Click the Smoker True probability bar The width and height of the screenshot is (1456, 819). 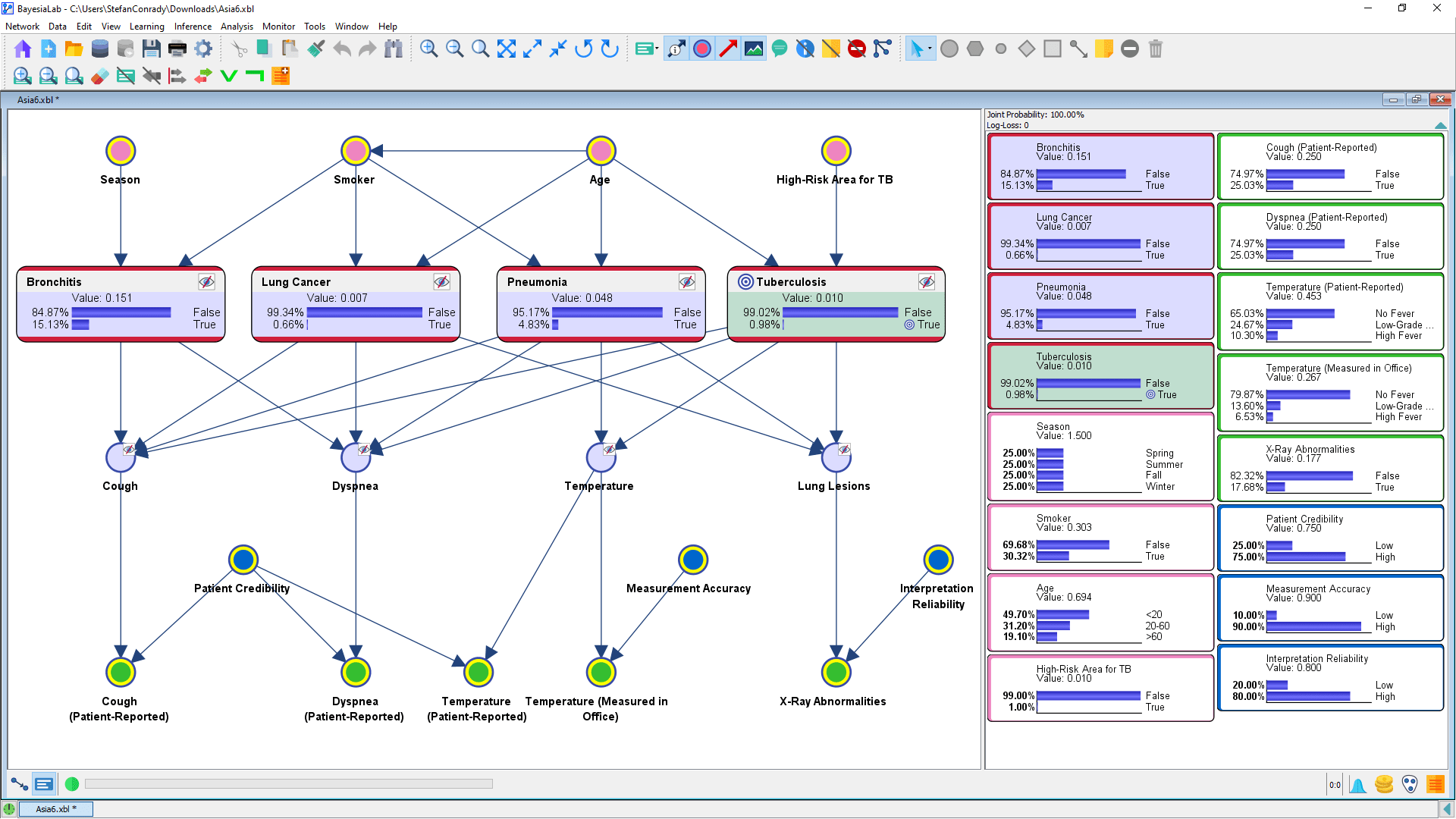[1053, 557]
